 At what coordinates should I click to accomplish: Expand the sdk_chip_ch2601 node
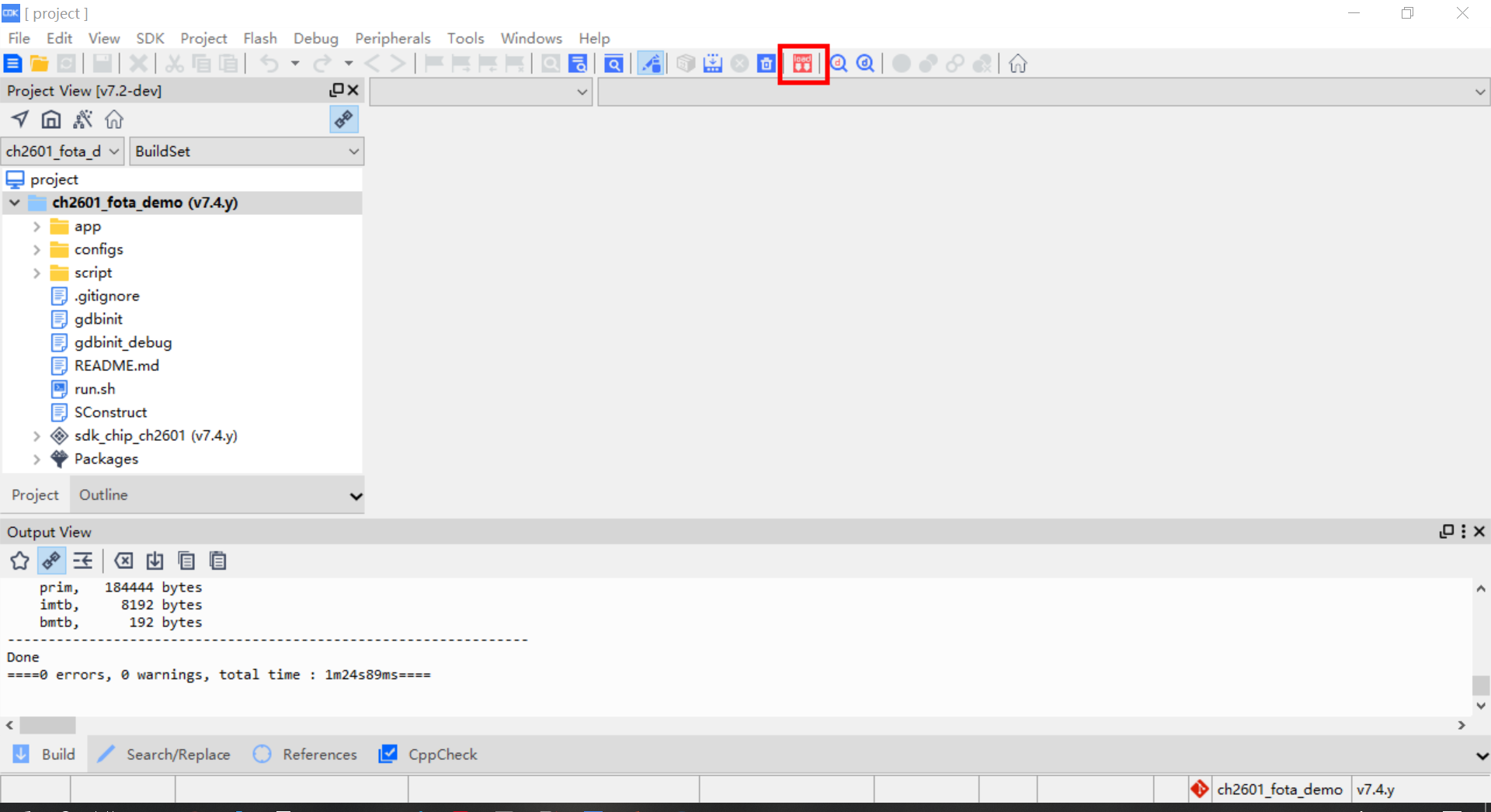point(36,436)
